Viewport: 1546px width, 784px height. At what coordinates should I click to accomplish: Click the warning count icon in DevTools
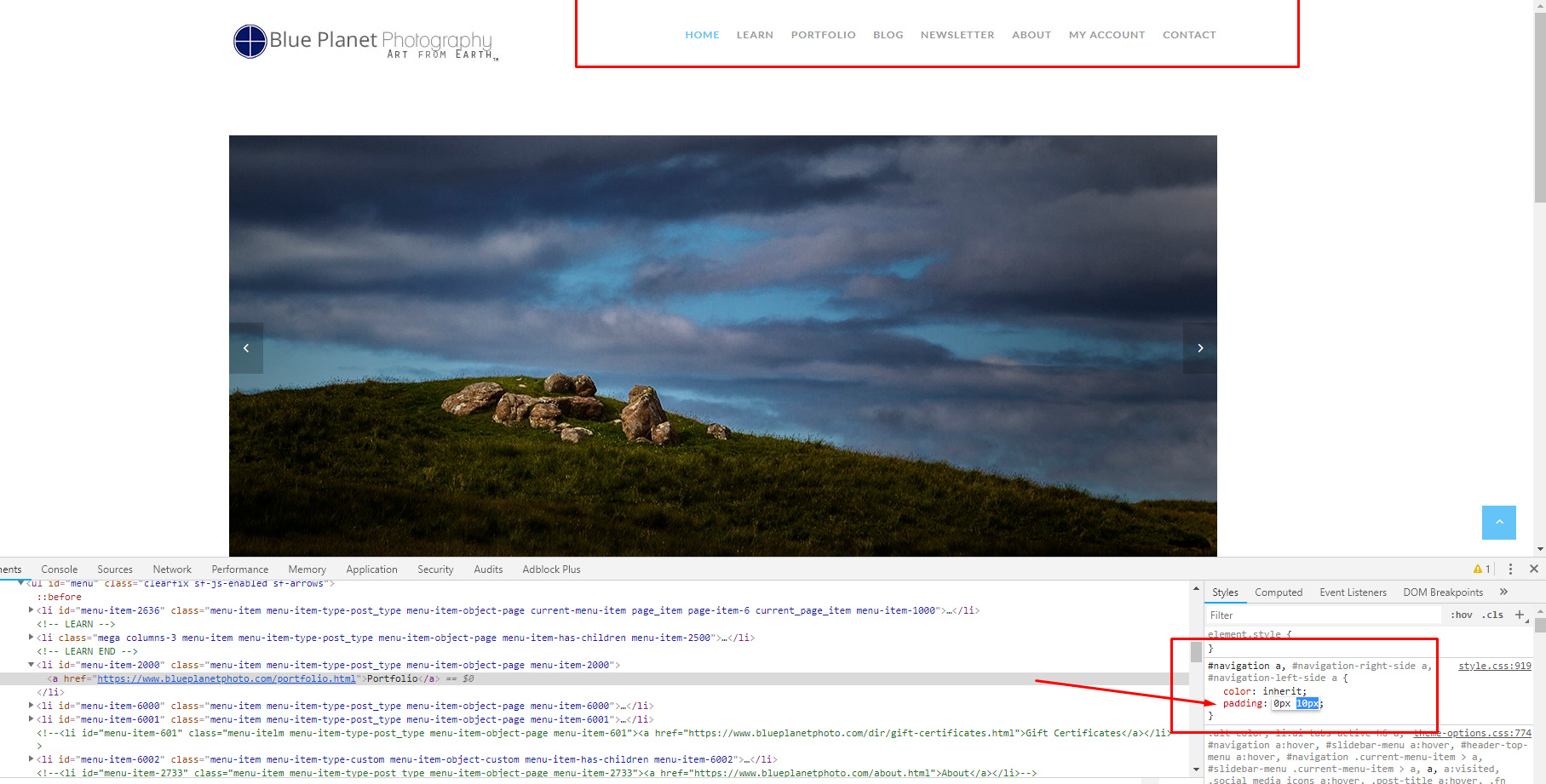[x=1481, y=569]
